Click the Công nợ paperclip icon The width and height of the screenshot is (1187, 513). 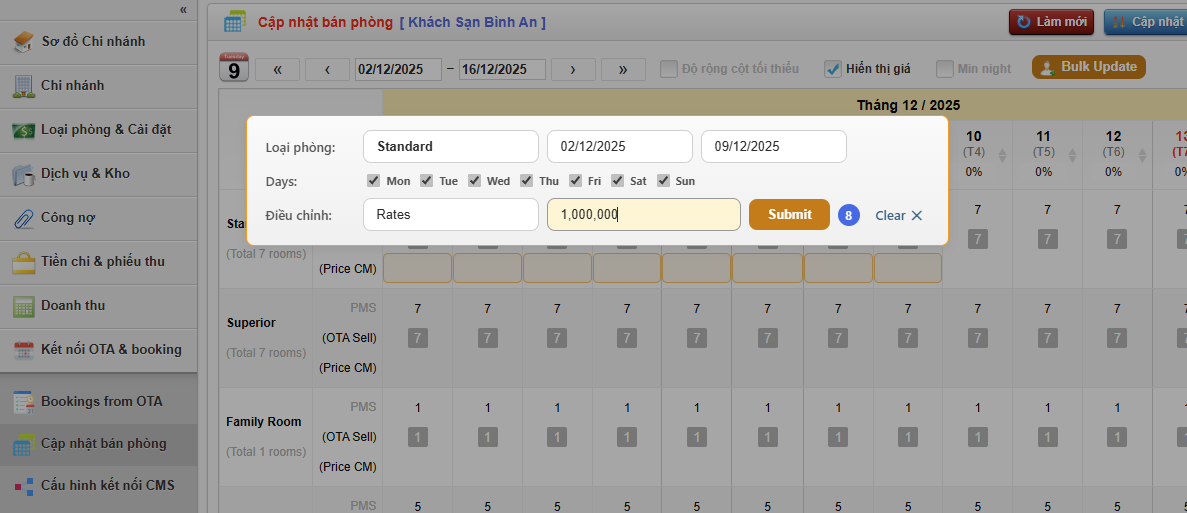24,218
